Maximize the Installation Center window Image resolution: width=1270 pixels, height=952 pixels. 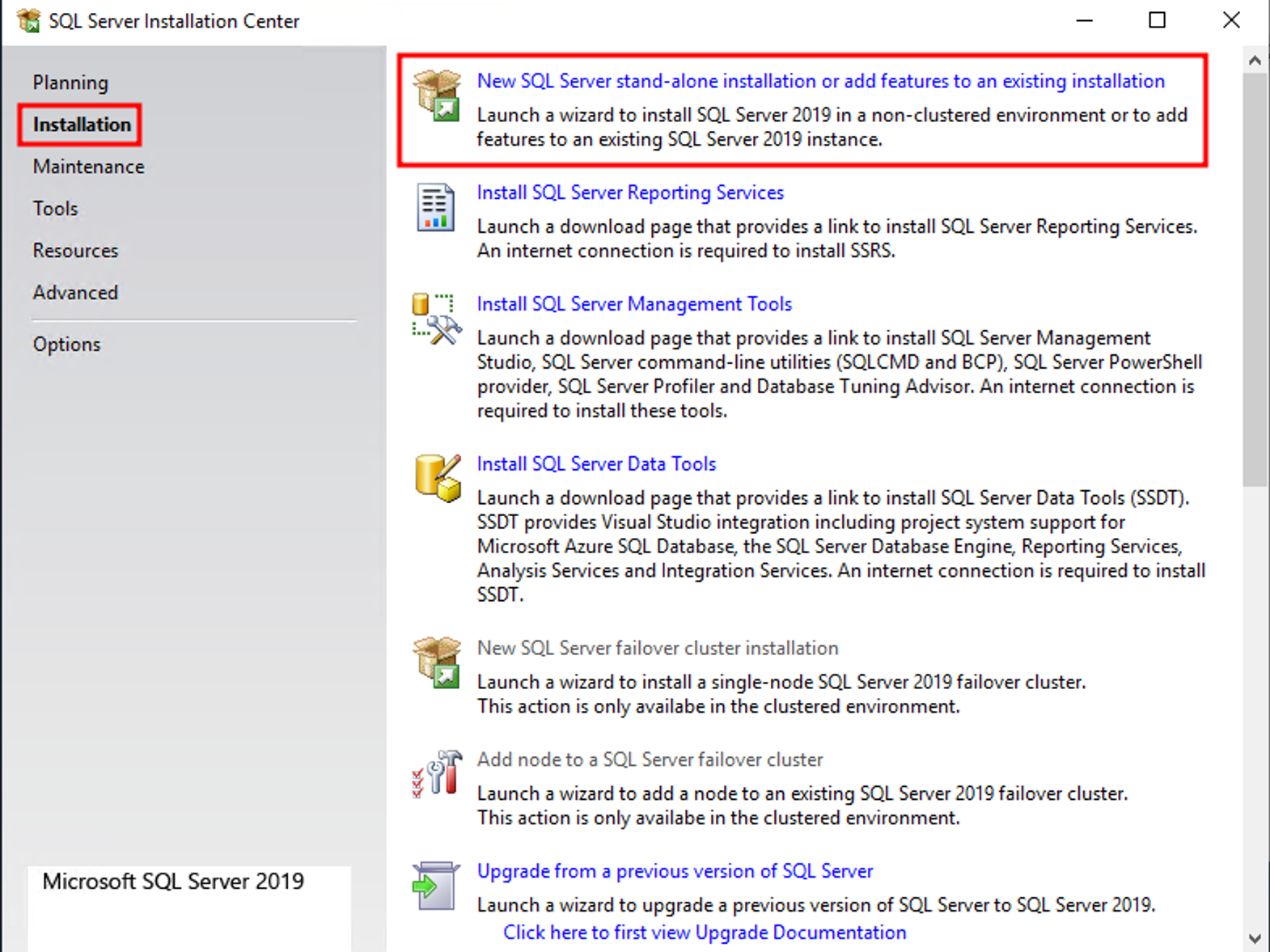(1158, 20)
